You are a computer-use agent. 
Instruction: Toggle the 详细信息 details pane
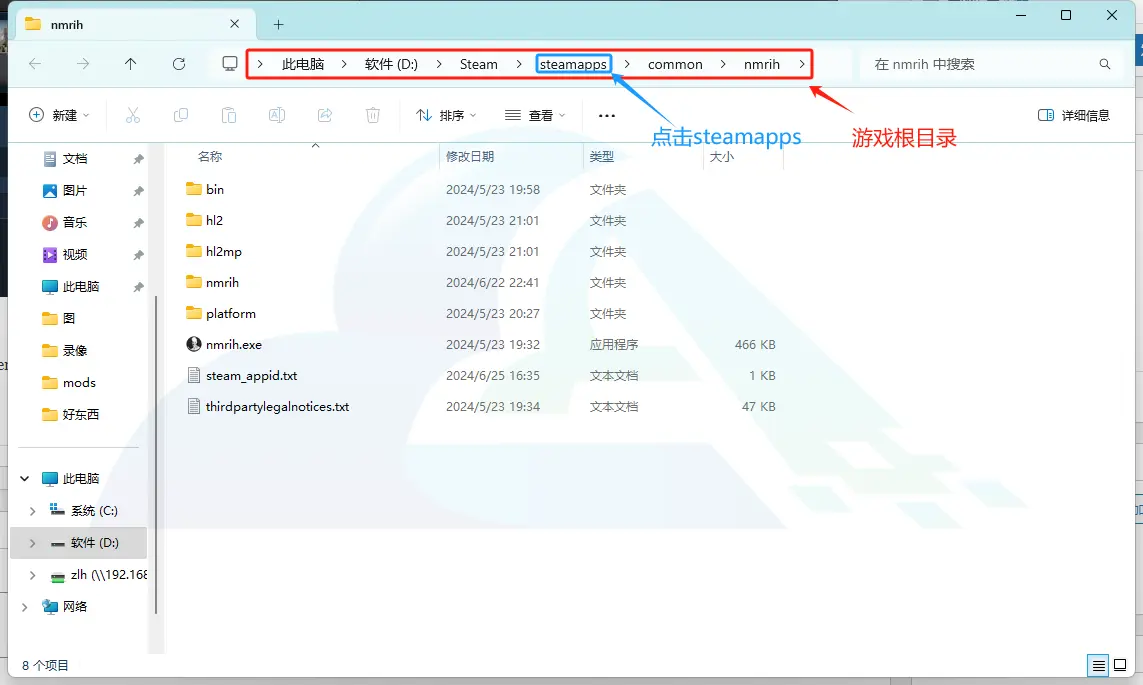point(1074,115)
